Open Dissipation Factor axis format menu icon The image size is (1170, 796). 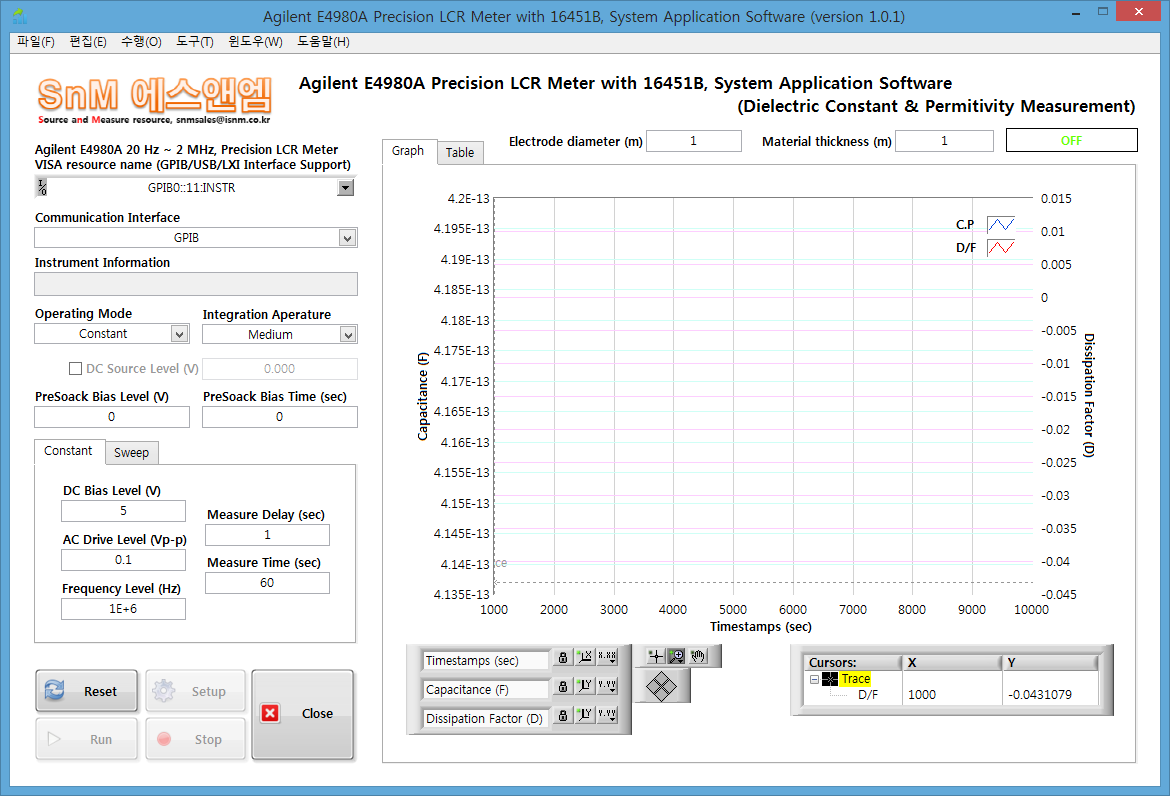pos(607,715)
